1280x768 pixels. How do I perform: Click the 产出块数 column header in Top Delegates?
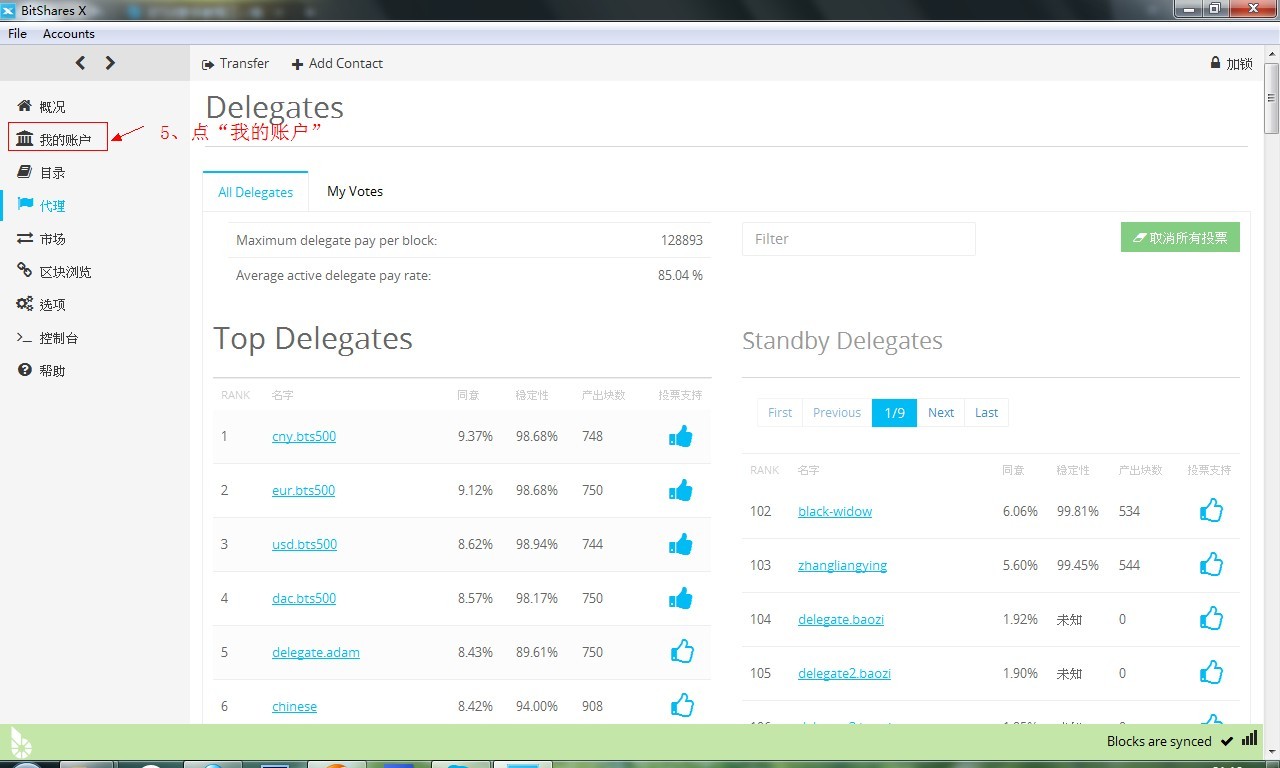603,395
